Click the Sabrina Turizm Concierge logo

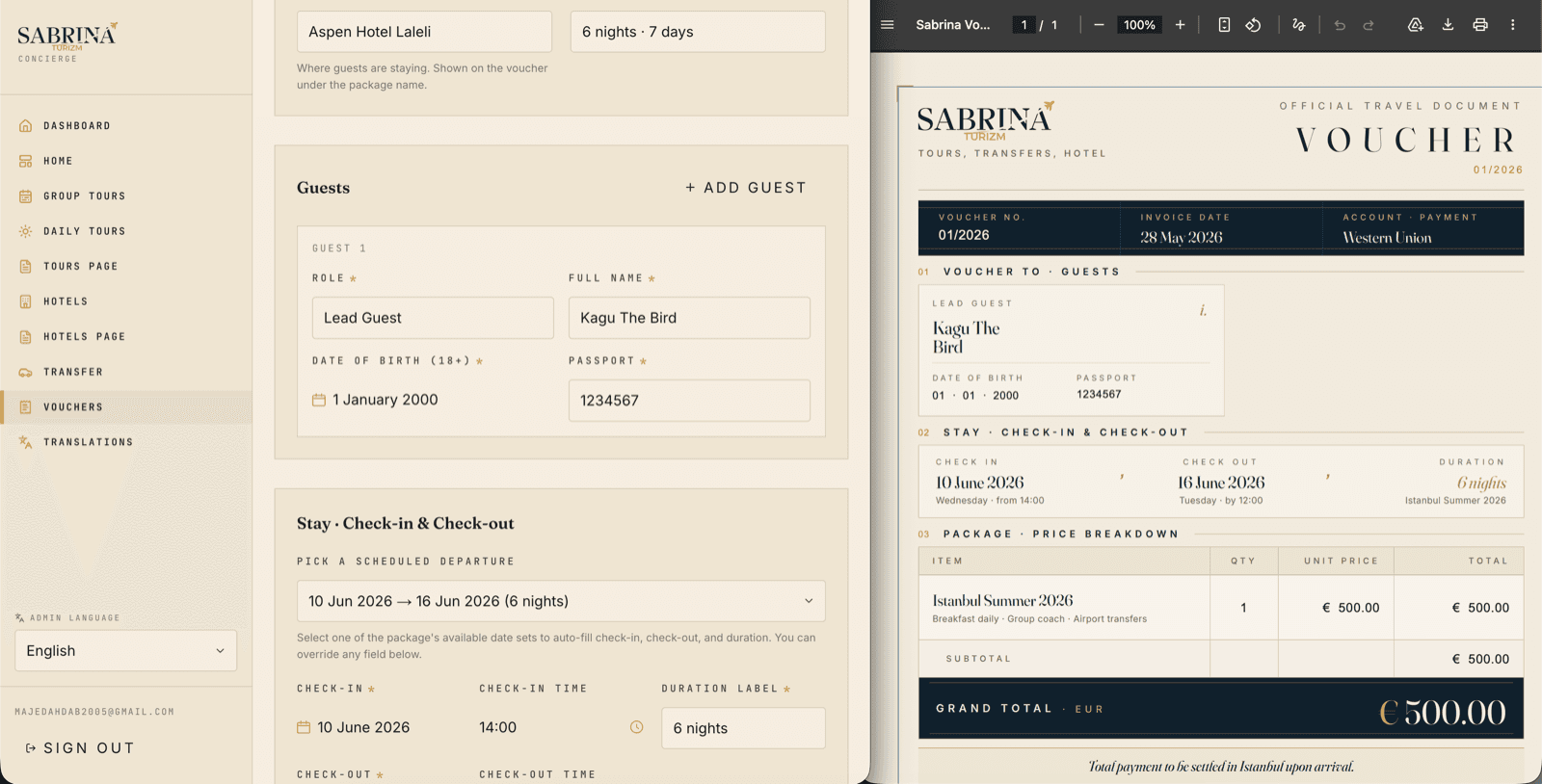[x=67, y=42]
